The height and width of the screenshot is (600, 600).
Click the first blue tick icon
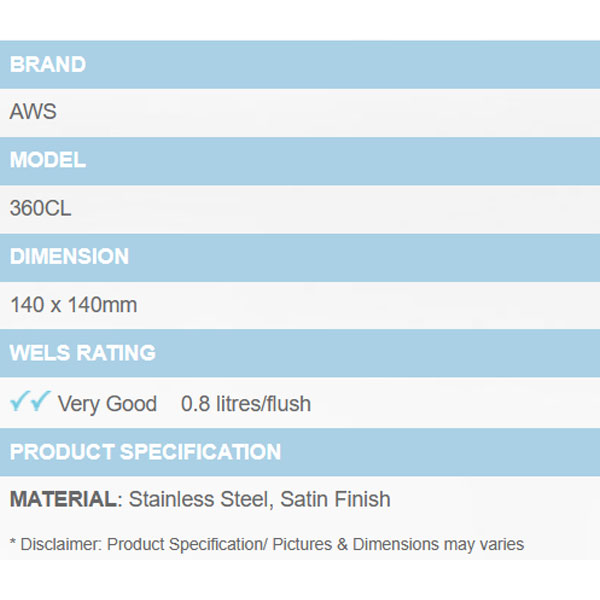(x=19, y=402)
